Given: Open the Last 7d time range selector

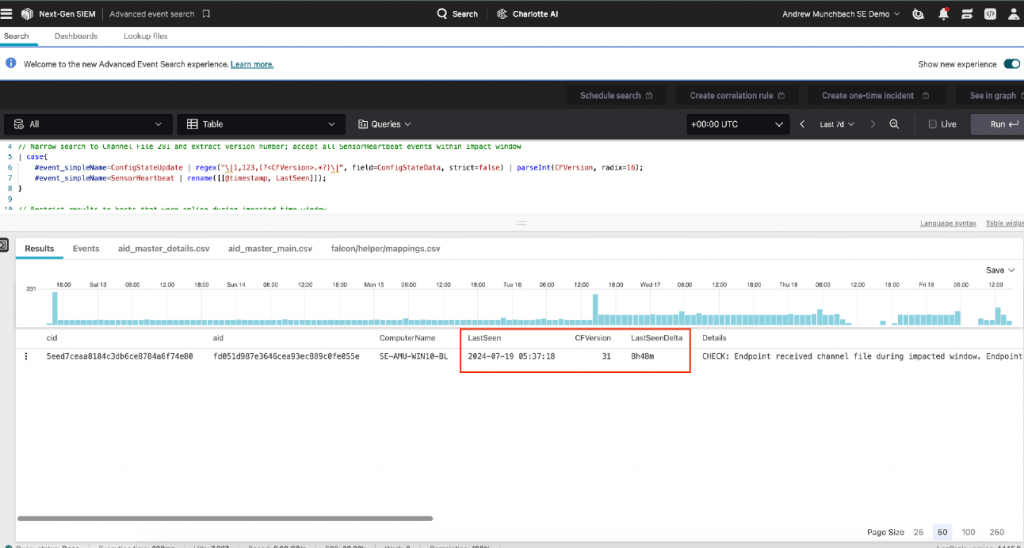Looking at the screenshot, I should [833, 124].
